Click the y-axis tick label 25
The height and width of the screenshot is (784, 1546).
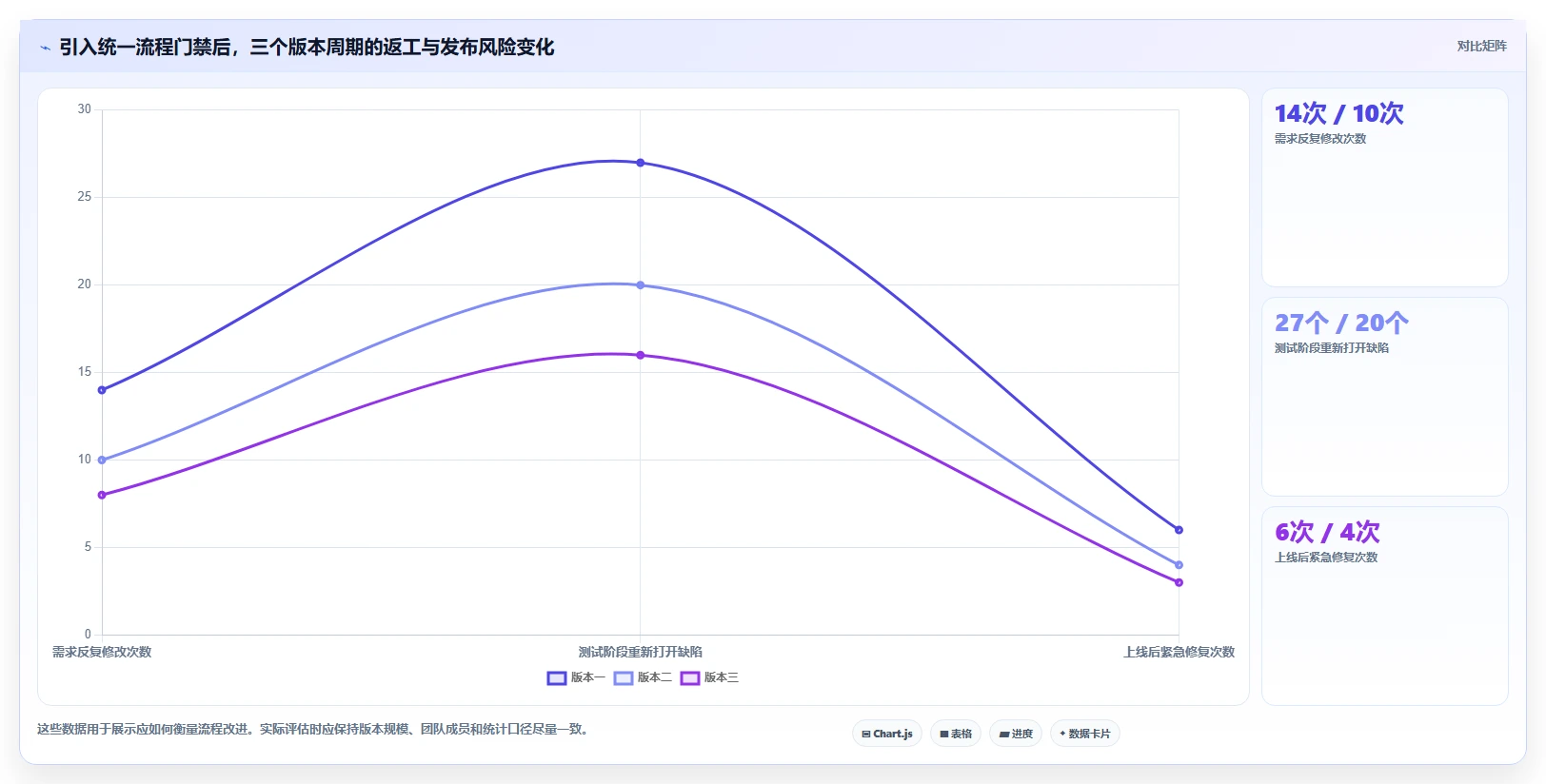(x=85, y=197)
